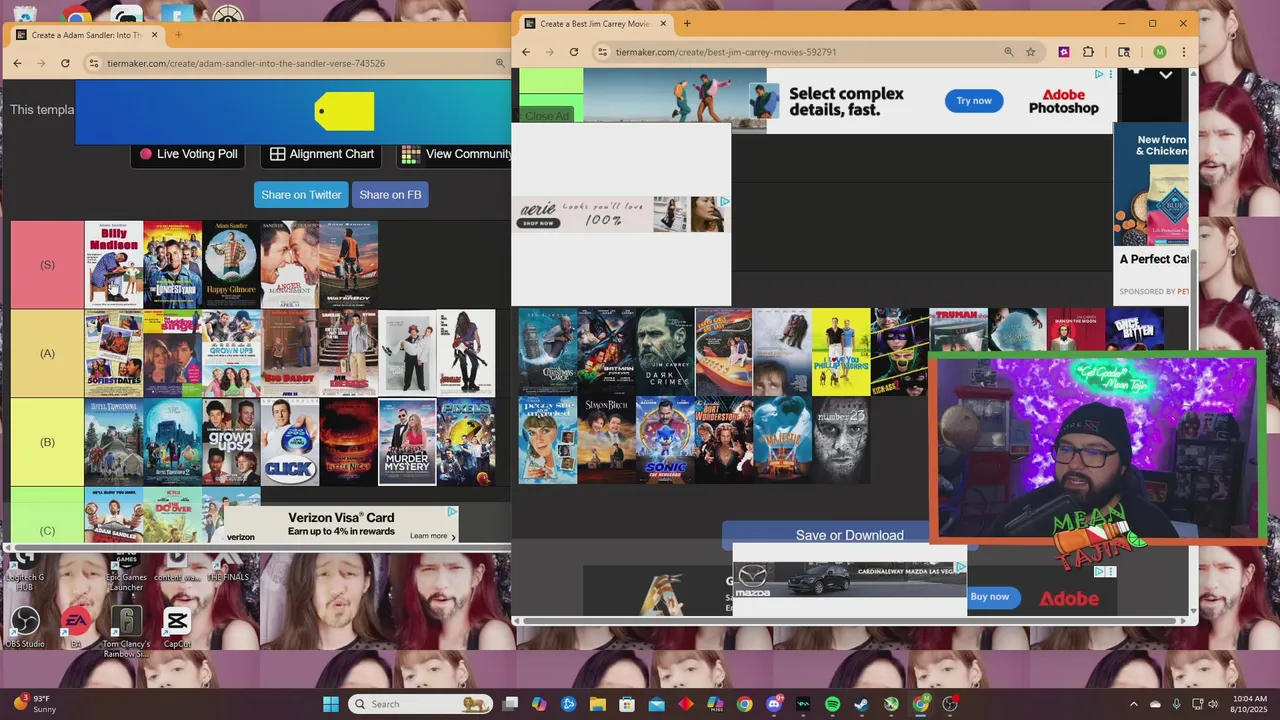Screen dimensions: 1280x720
Task: Show hidden system tray icons chevron
Action: coord(1134,704)
